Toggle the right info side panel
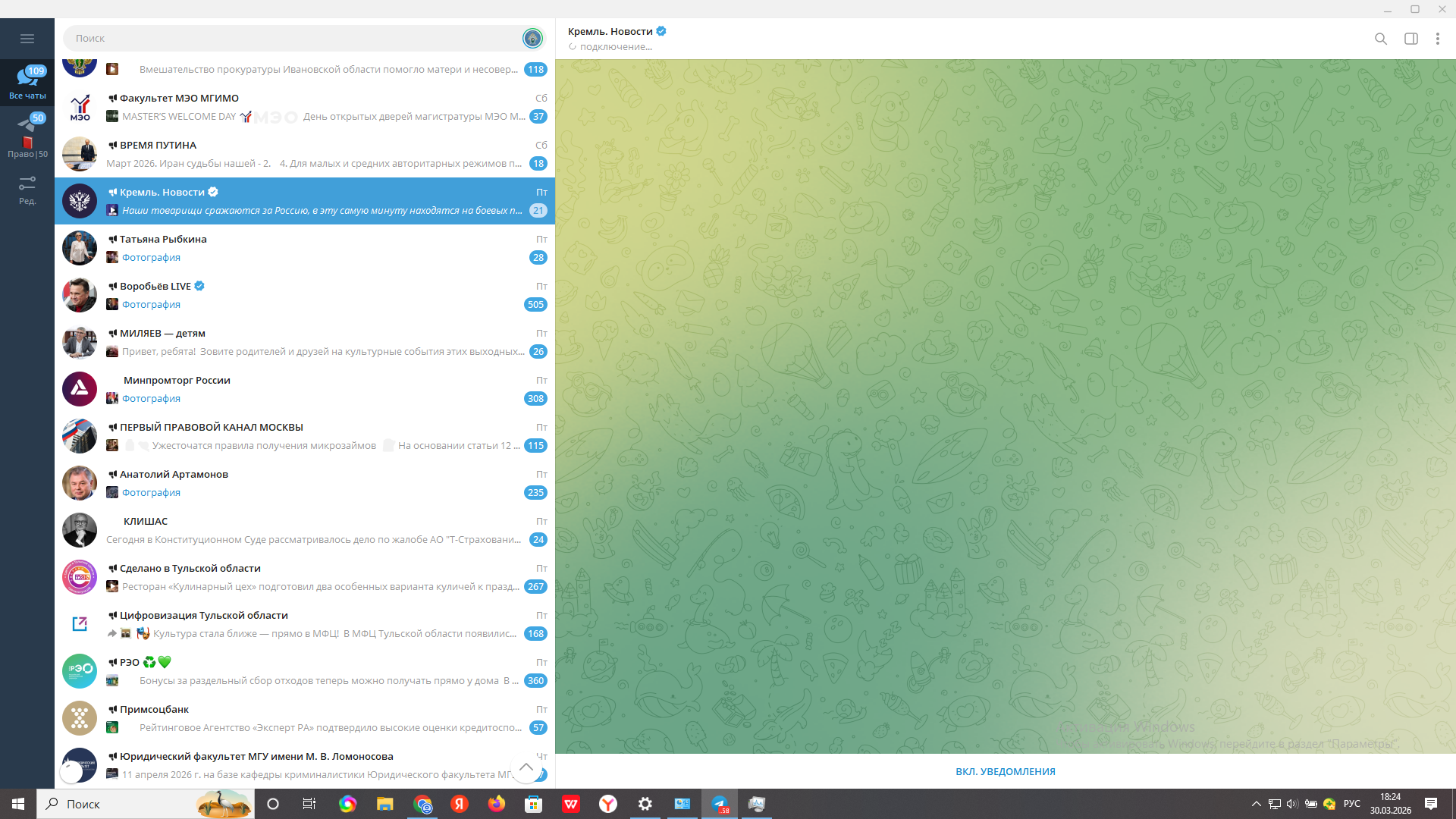The width and height of the screenshot is (1456, 819). pyautogui.click(x=1410, y=39)
